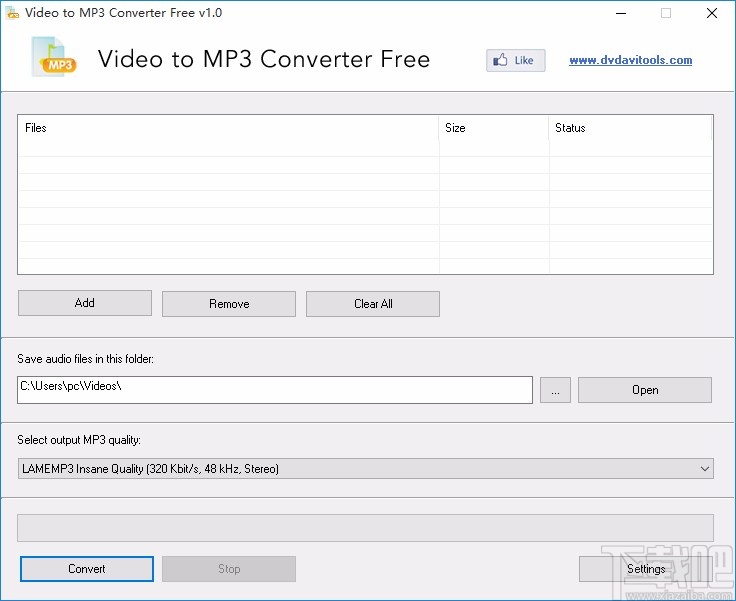Click the Add button to add files
This screenshot has height=601, width=736.
click(x=85, y=303)
